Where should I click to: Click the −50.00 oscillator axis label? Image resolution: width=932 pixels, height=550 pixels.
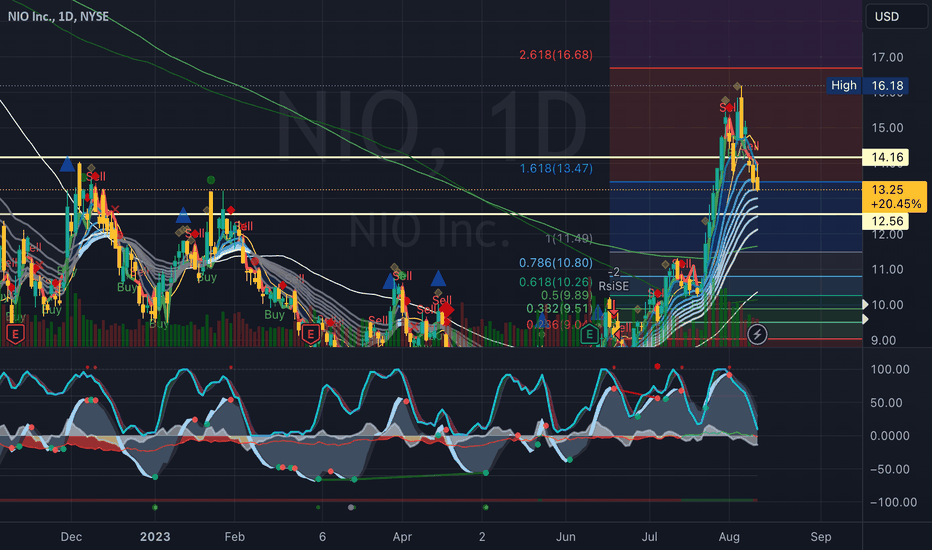click(890, 469)
